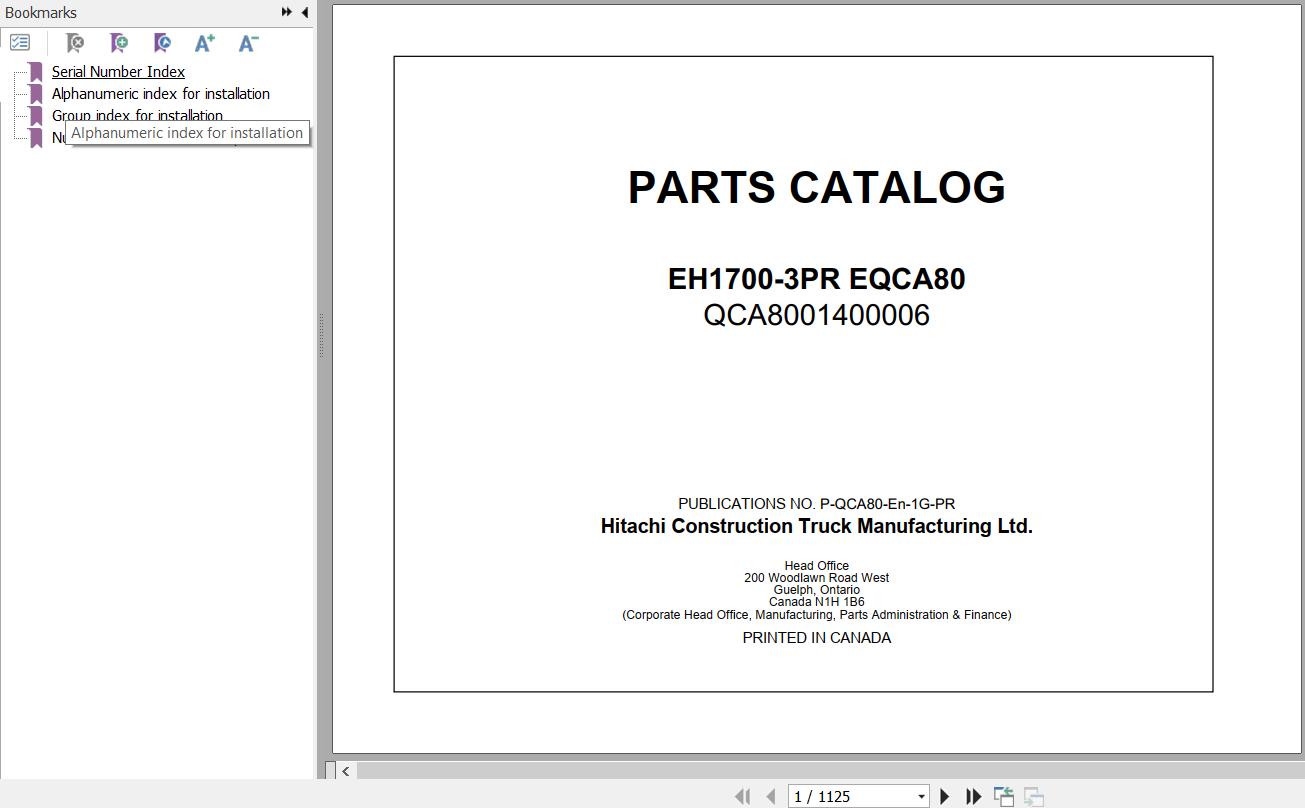Collapse the bookmarks panel with left arrow
Image resolution: width=1305 pixels, height=808 pixels.
[x=304, y=12]
